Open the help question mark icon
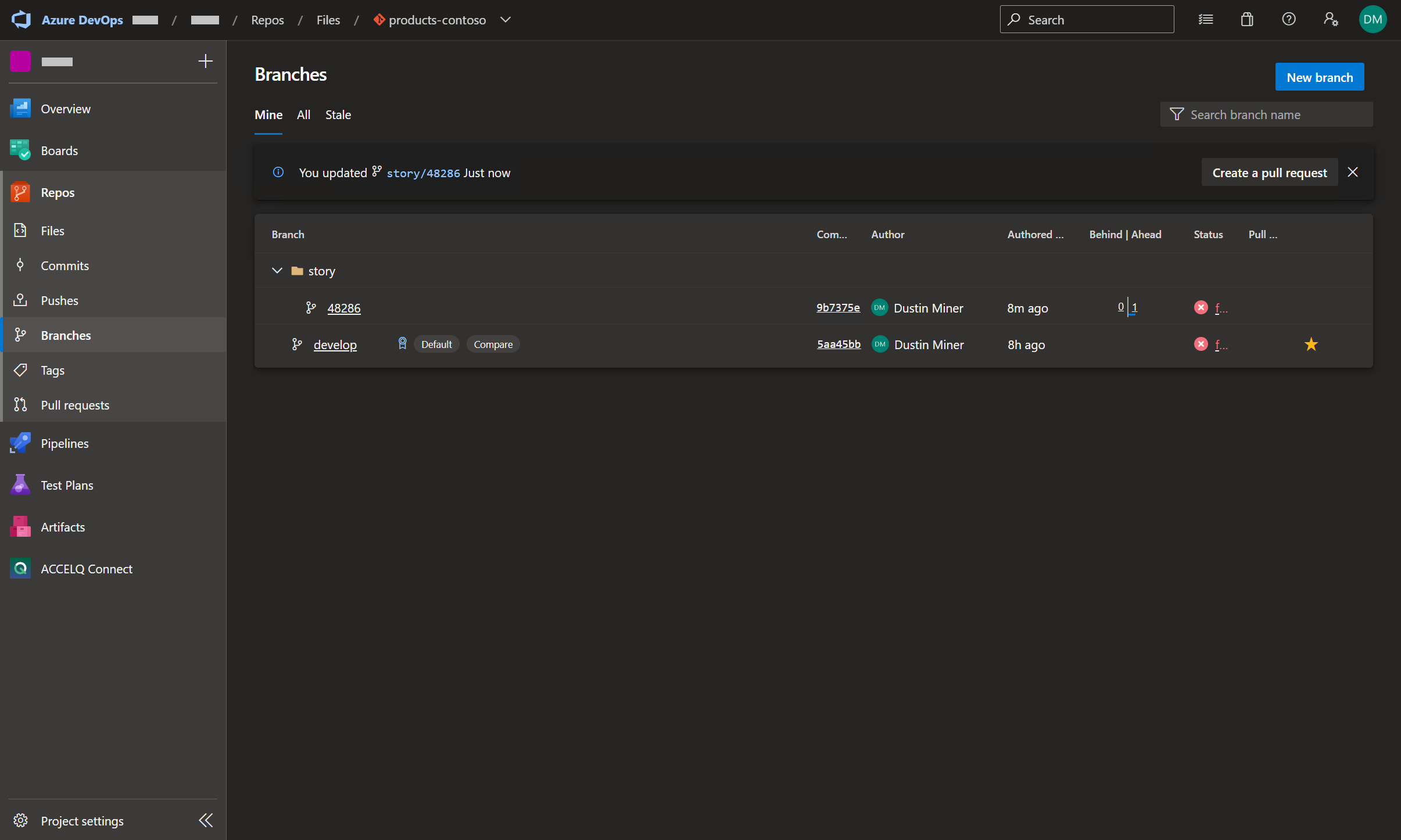The height and width of the screenshot is (840, 1401). [x=1289, y=20]
